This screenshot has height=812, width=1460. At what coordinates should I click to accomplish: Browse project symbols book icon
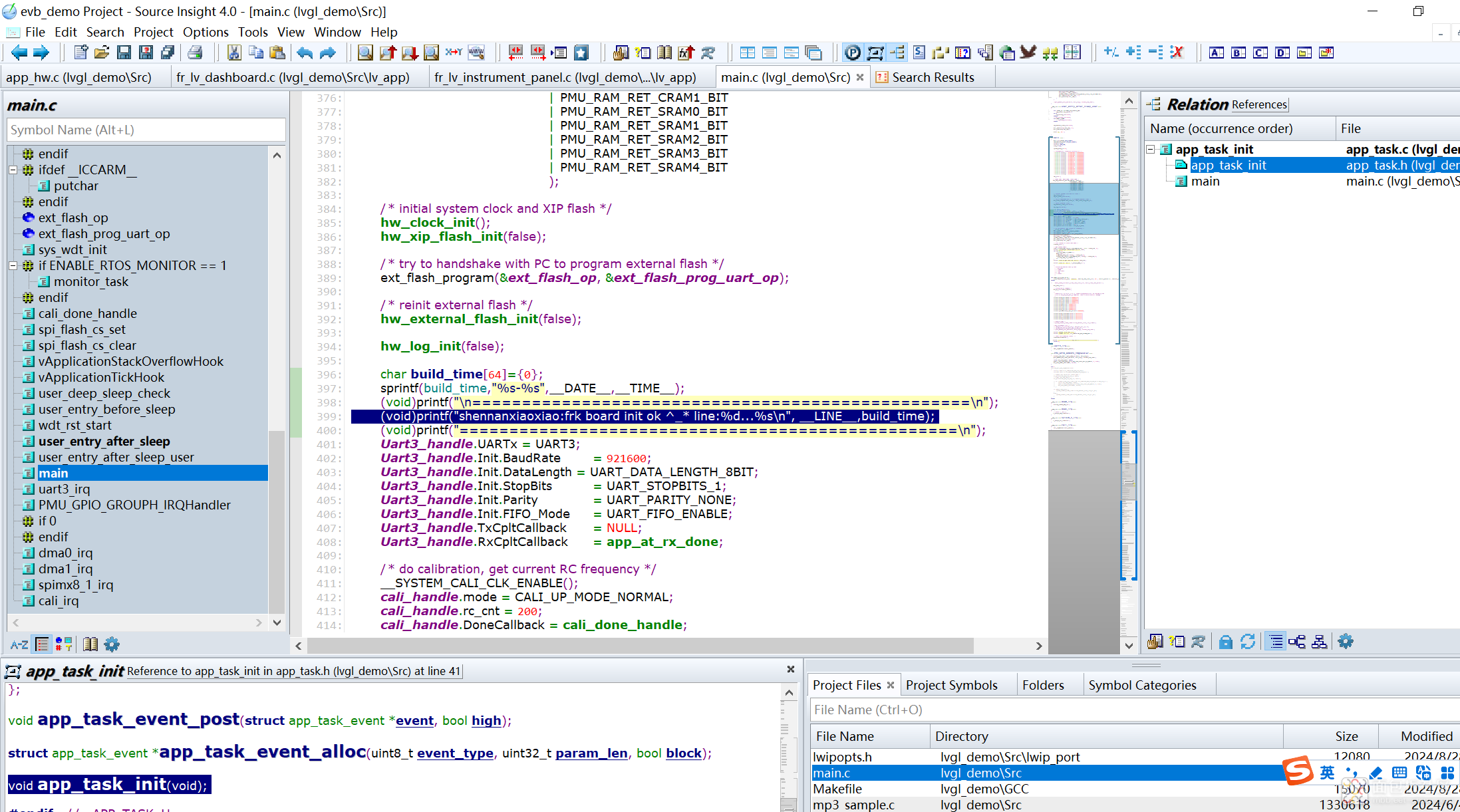[664, 53]
